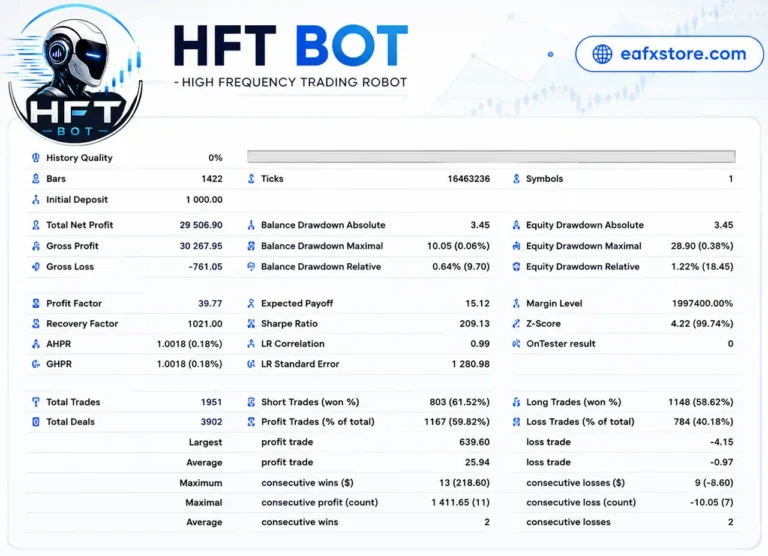Image resolution: width=768 pixels, height=556 pixels.
Task: Click the Balance Drawdown Maximal icon
Action: [x=251, y=246]
